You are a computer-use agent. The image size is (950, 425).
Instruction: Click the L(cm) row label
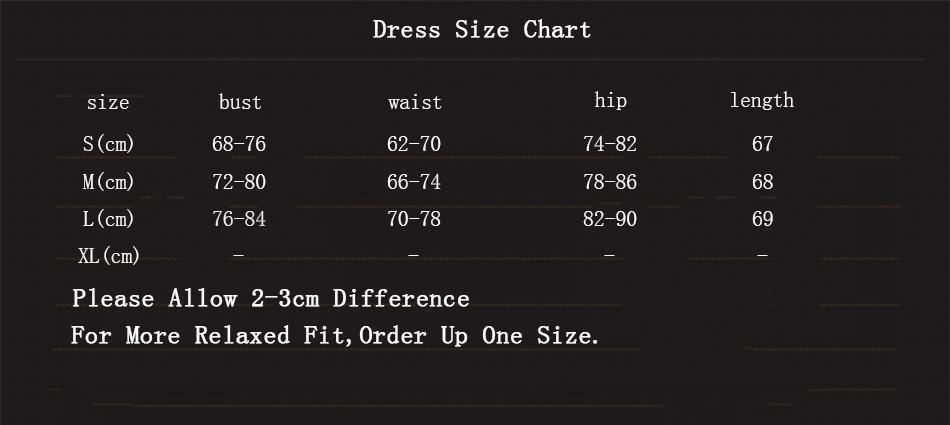pos(108,219)
